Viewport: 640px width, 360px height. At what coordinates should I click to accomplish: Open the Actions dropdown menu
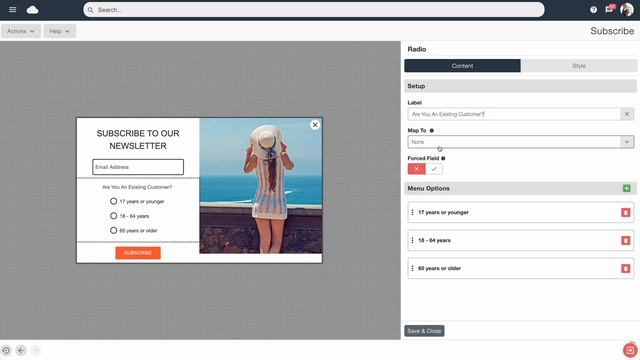pyautogui.click(x=21, y=31)
